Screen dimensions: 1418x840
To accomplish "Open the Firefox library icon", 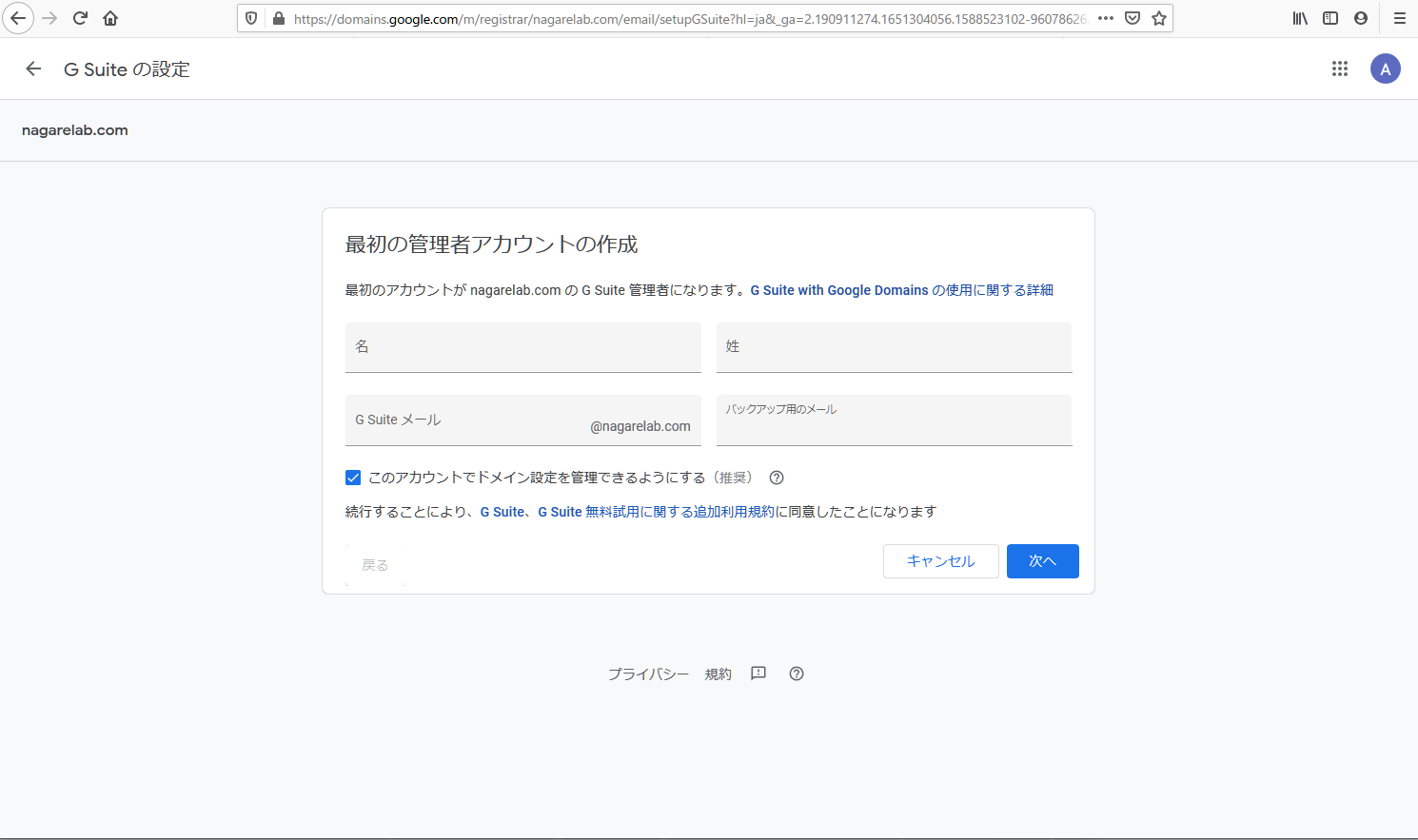I will click(1300, 18).
